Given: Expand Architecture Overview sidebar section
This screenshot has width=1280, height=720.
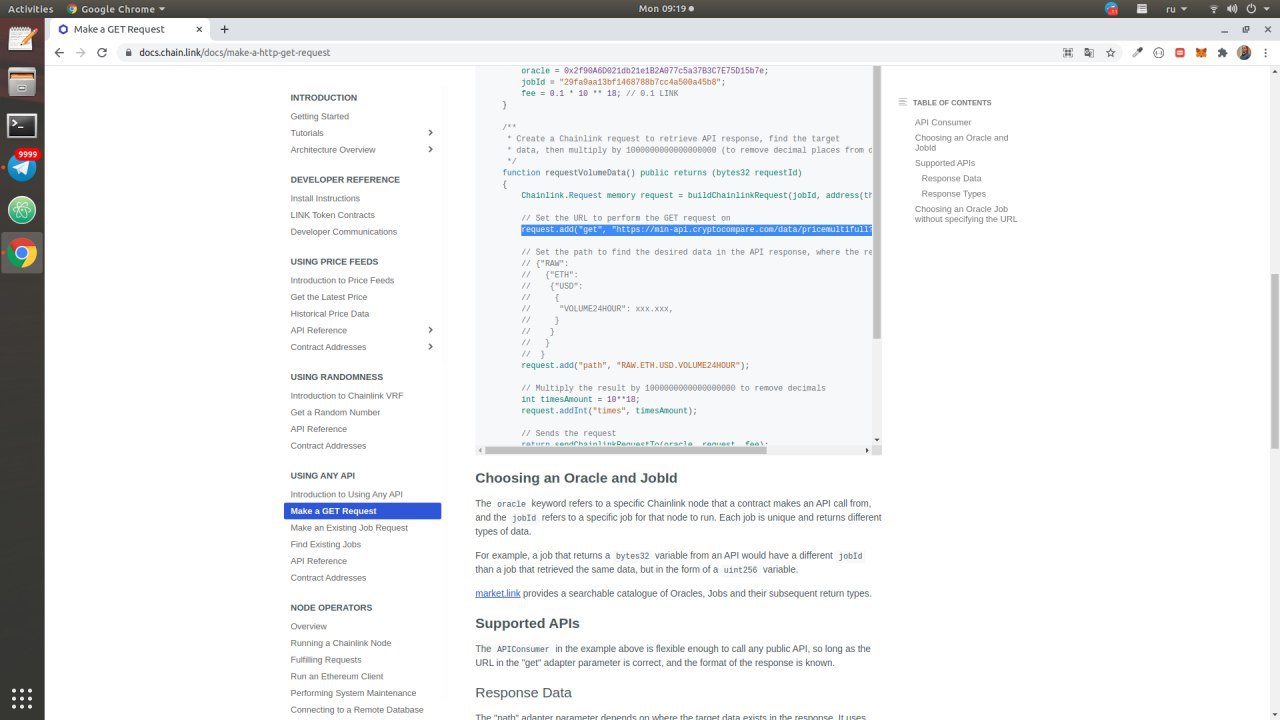Looking at the screenshot, I should pos(430,150).
